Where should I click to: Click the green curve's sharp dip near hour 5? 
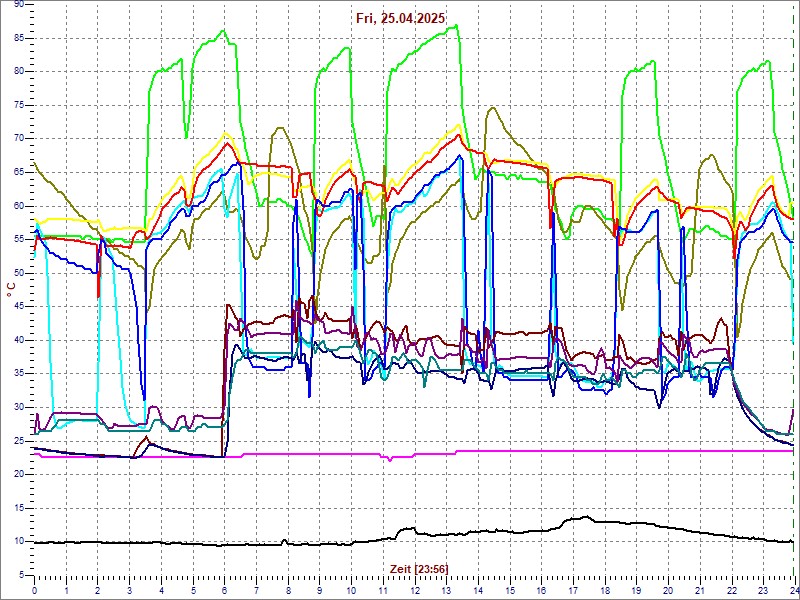(x=186, y=137)
